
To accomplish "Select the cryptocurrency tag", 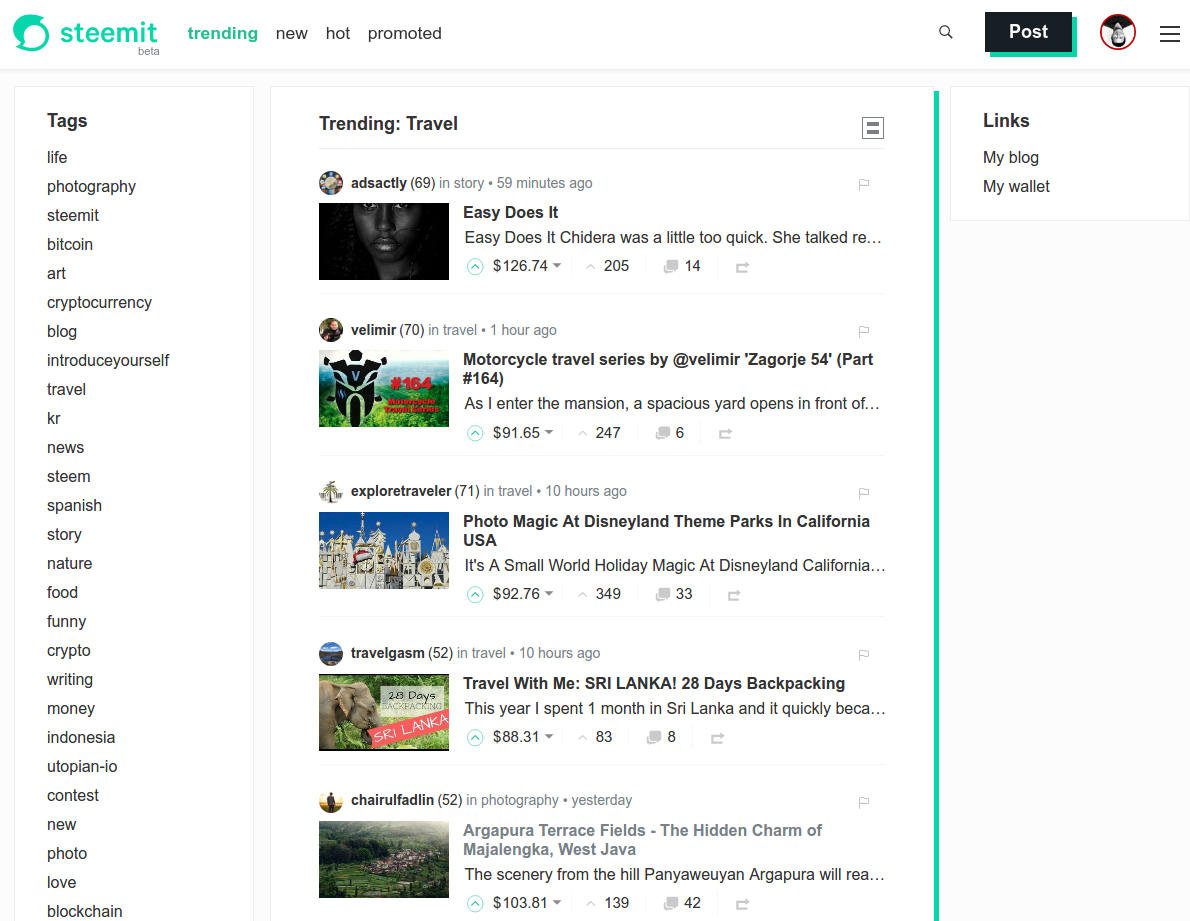I will click(99, 303).
